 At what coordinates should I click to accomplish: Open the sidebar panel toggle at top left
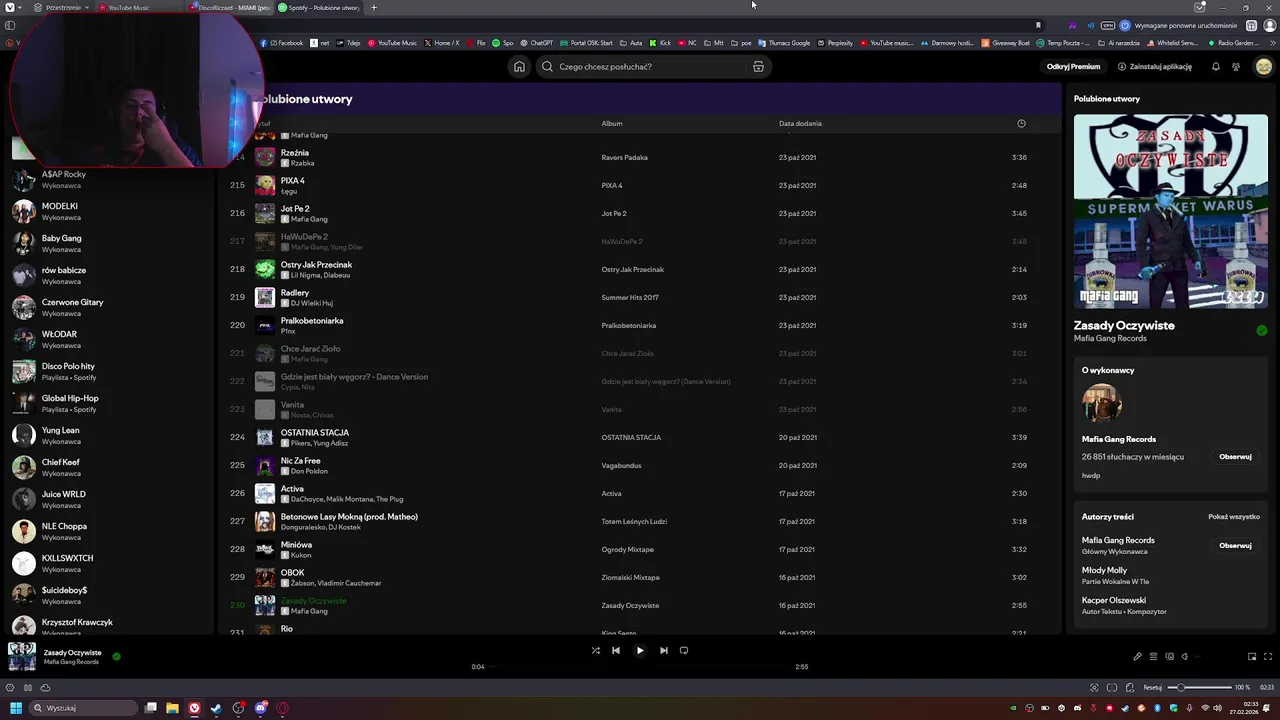(x=10, y=25)
